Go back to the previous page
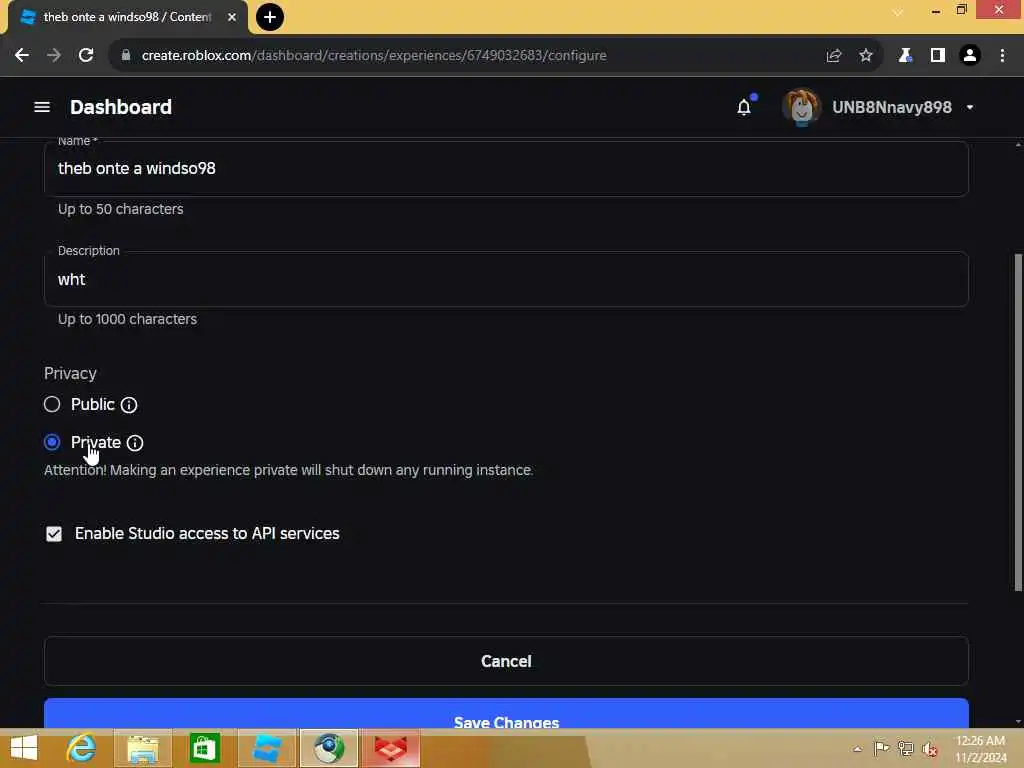1024x768 pixels. pyautogui.click(x=22, y=56)
